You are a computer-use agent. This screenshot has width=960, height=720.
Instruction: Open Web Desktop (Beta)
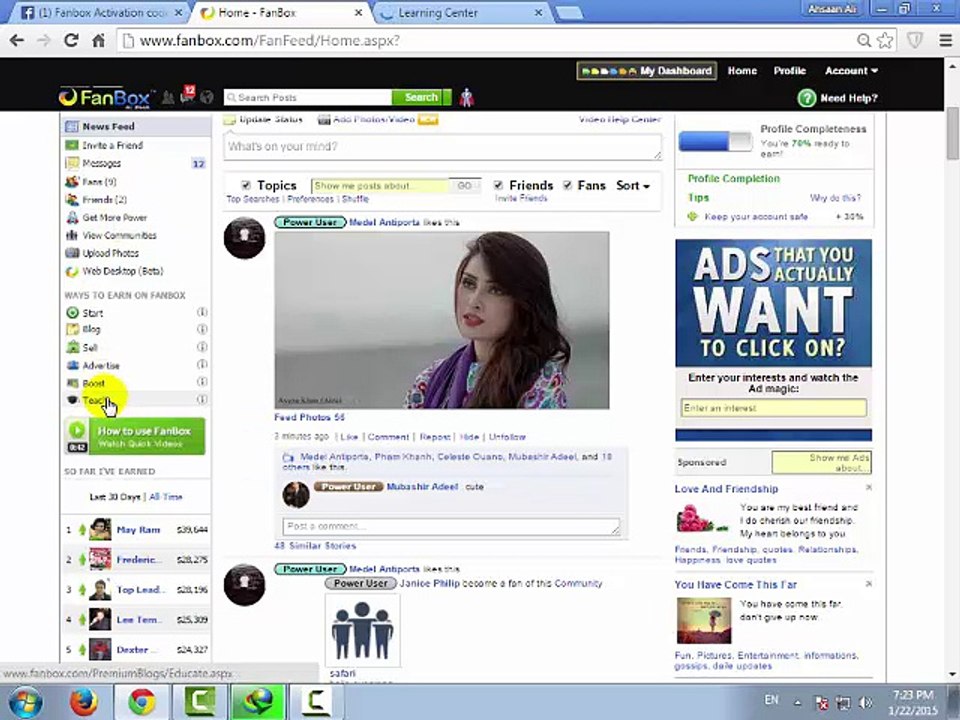tap(122, 271)
